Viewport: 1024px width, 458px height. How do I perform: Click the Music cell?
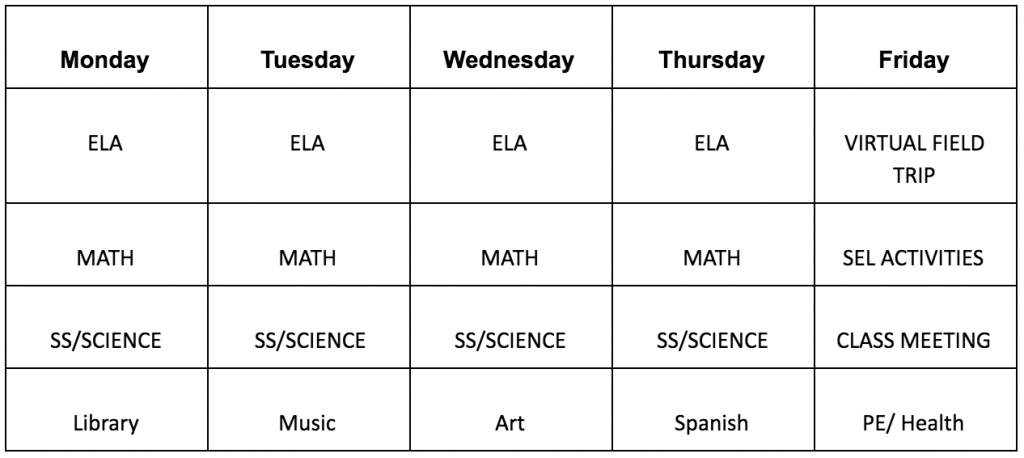309,409
